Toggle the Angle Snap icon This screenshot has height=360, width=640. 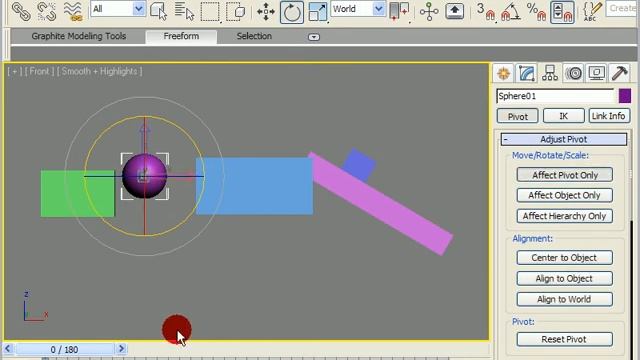pyautogui.click(x=511, y=11)
